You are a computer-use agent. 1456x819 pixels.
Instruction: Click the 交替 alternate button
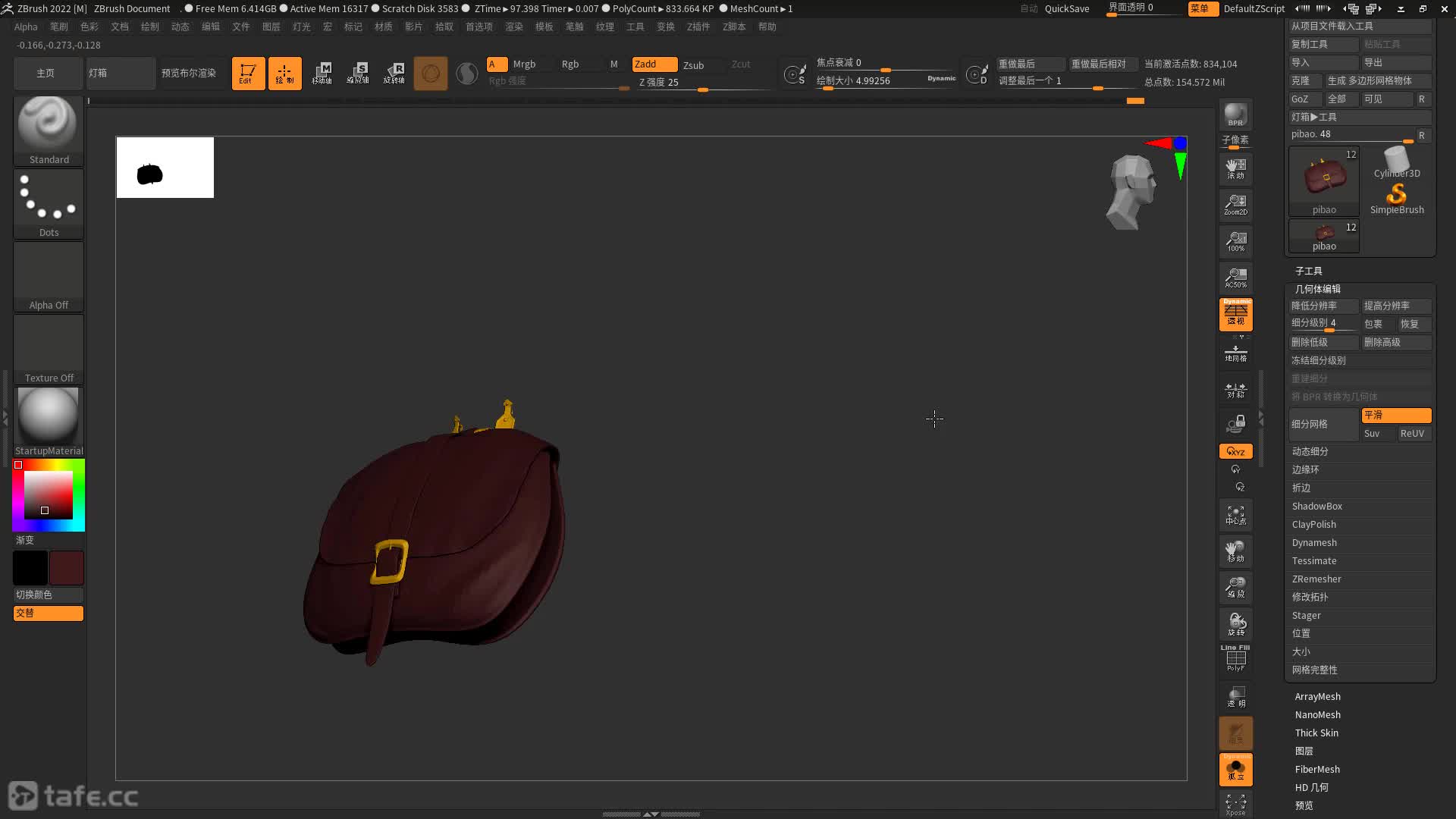49,613
